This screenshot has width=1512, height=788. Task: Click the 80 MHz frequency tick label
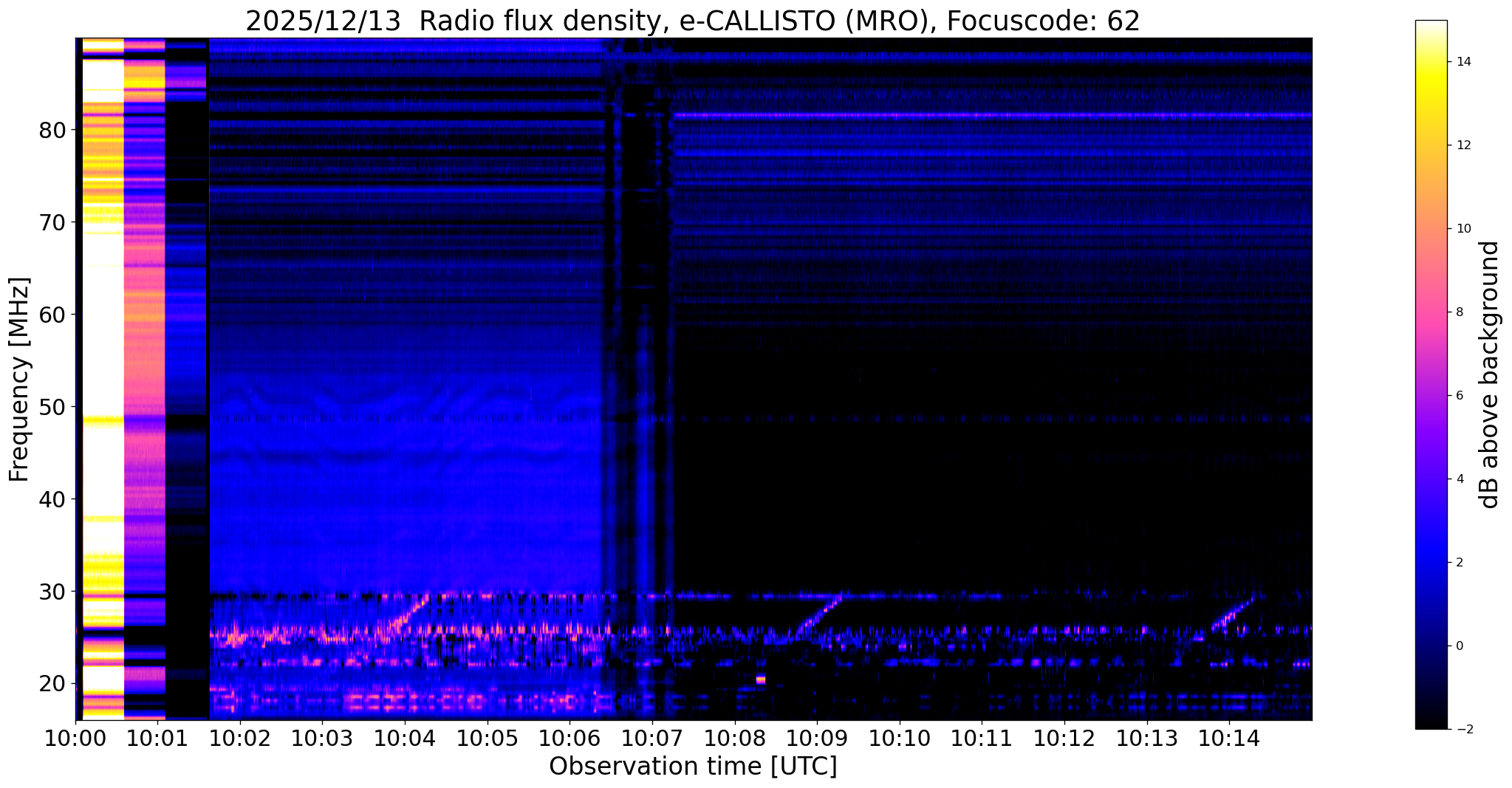point(52,130)
